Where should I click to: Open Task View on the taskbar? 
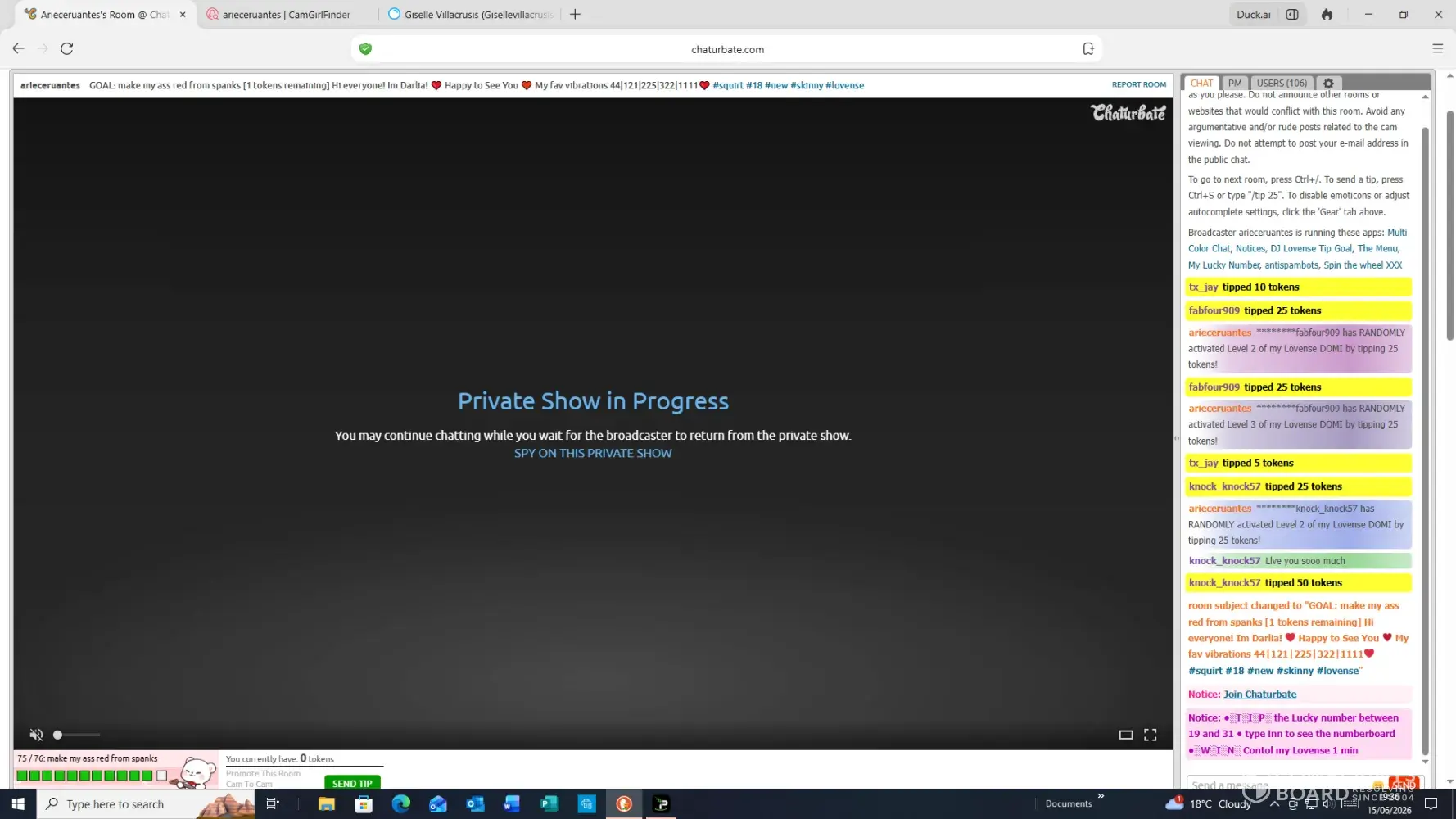coord(273,804)
